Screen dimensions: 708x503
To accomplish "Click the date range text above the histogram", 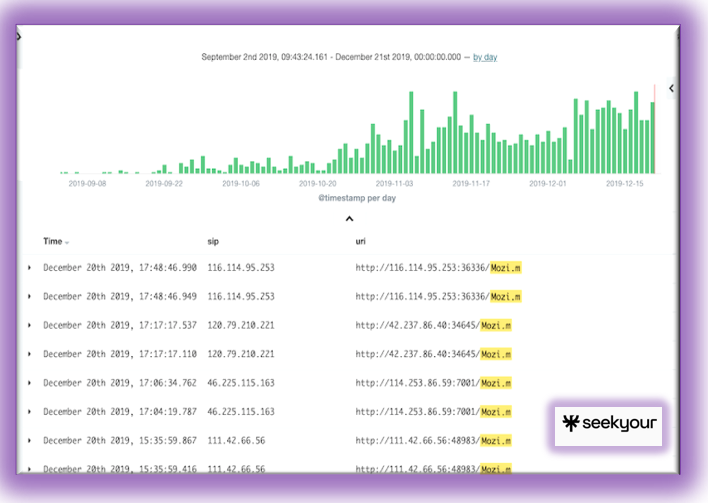I will tap(331, 57).
